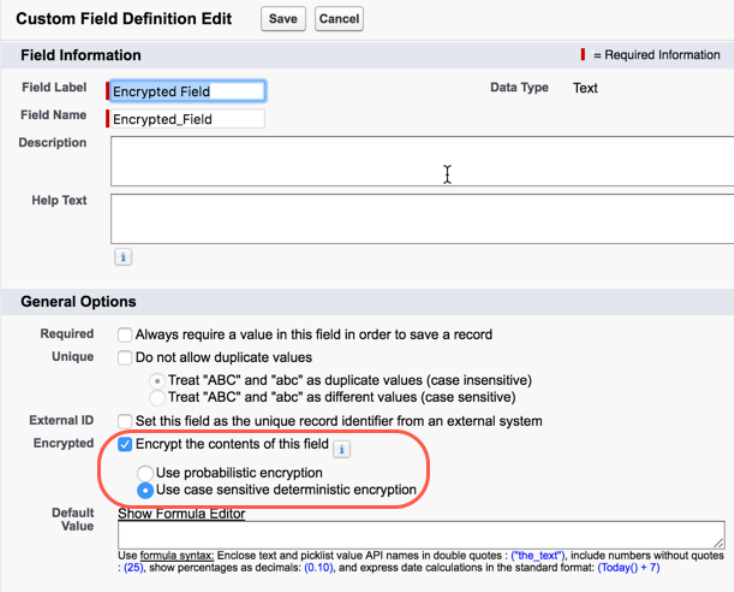This screenshot has width=734, height=592.
Task: Enable the Required value checkbox
Action: click(x=125, y=335)
